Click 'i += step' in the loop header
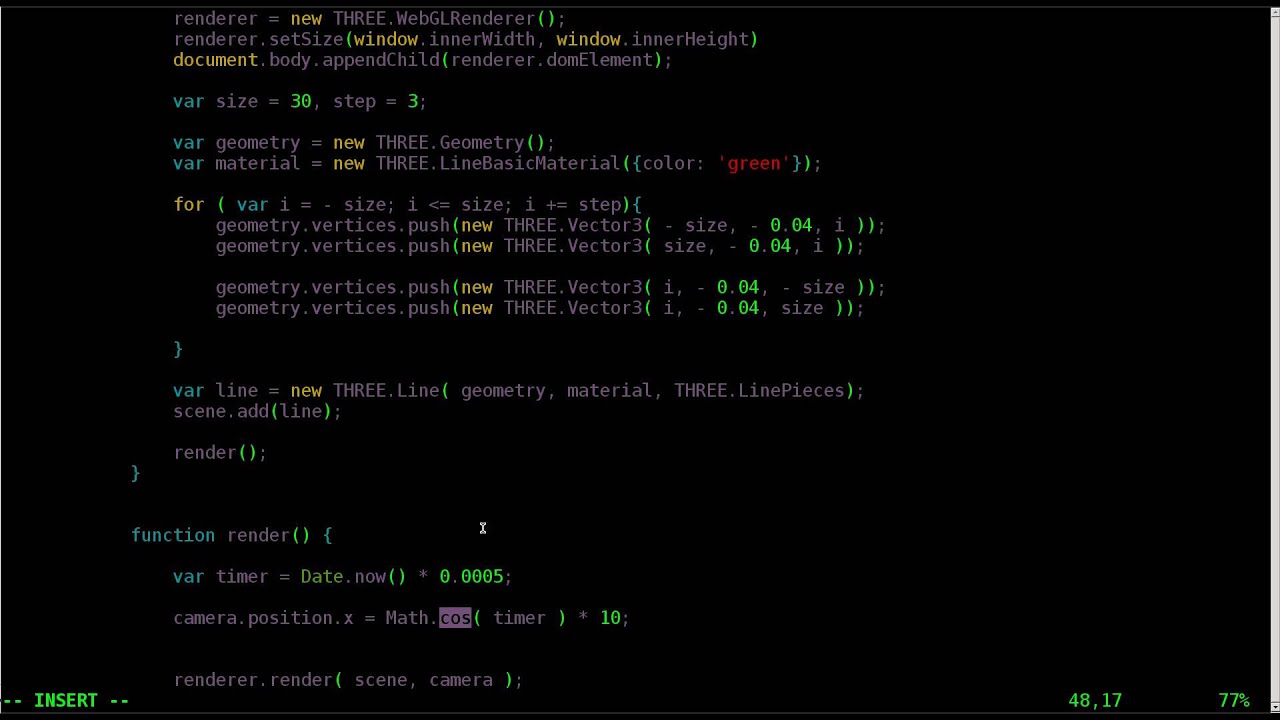Image resolution: width=1280 pixels, height=720 pixels. (573, 204)
